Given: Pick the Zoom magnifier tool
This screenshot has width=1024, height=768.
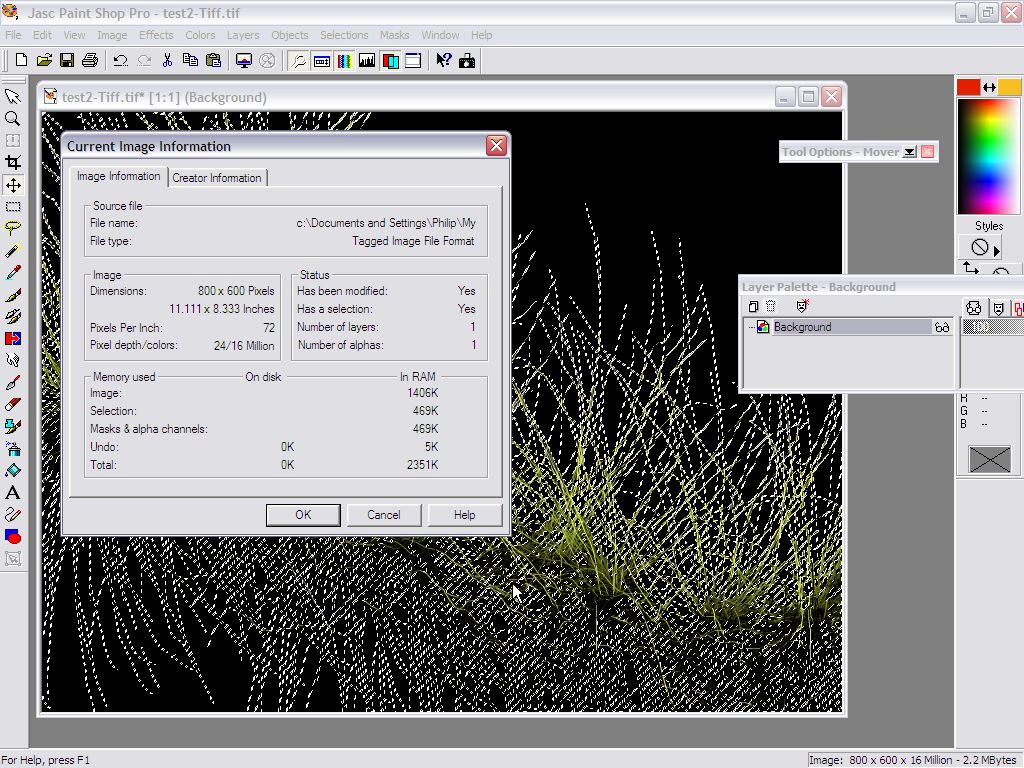Looking at the screenshot, I should pos(13,119).
